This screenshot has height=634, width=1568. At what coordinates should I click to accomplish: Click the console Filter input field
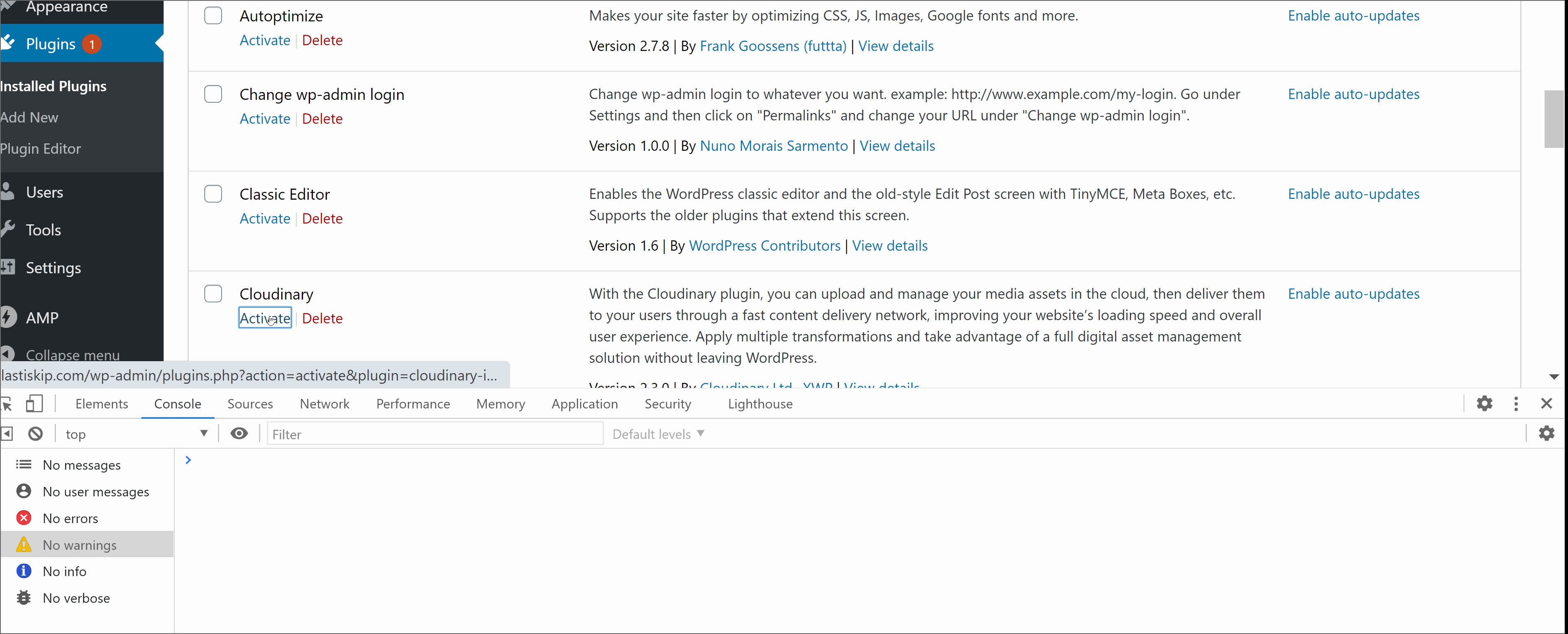point(435,434)
